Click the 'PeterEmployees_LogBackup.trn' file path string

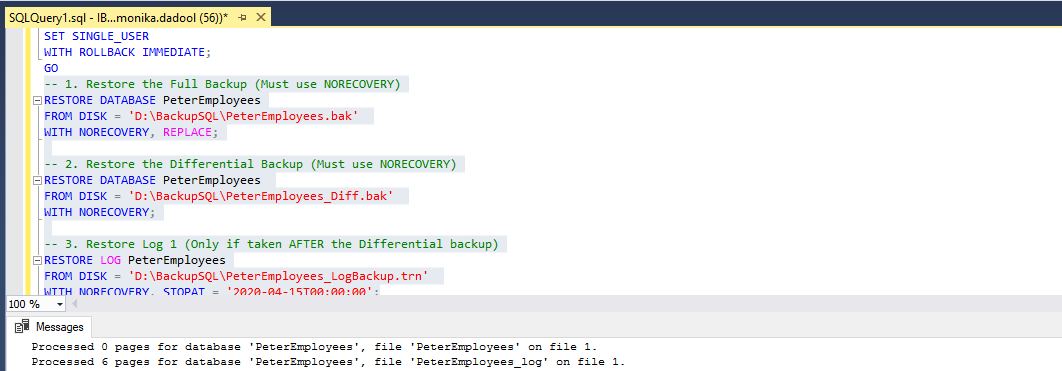pos(278,276)
